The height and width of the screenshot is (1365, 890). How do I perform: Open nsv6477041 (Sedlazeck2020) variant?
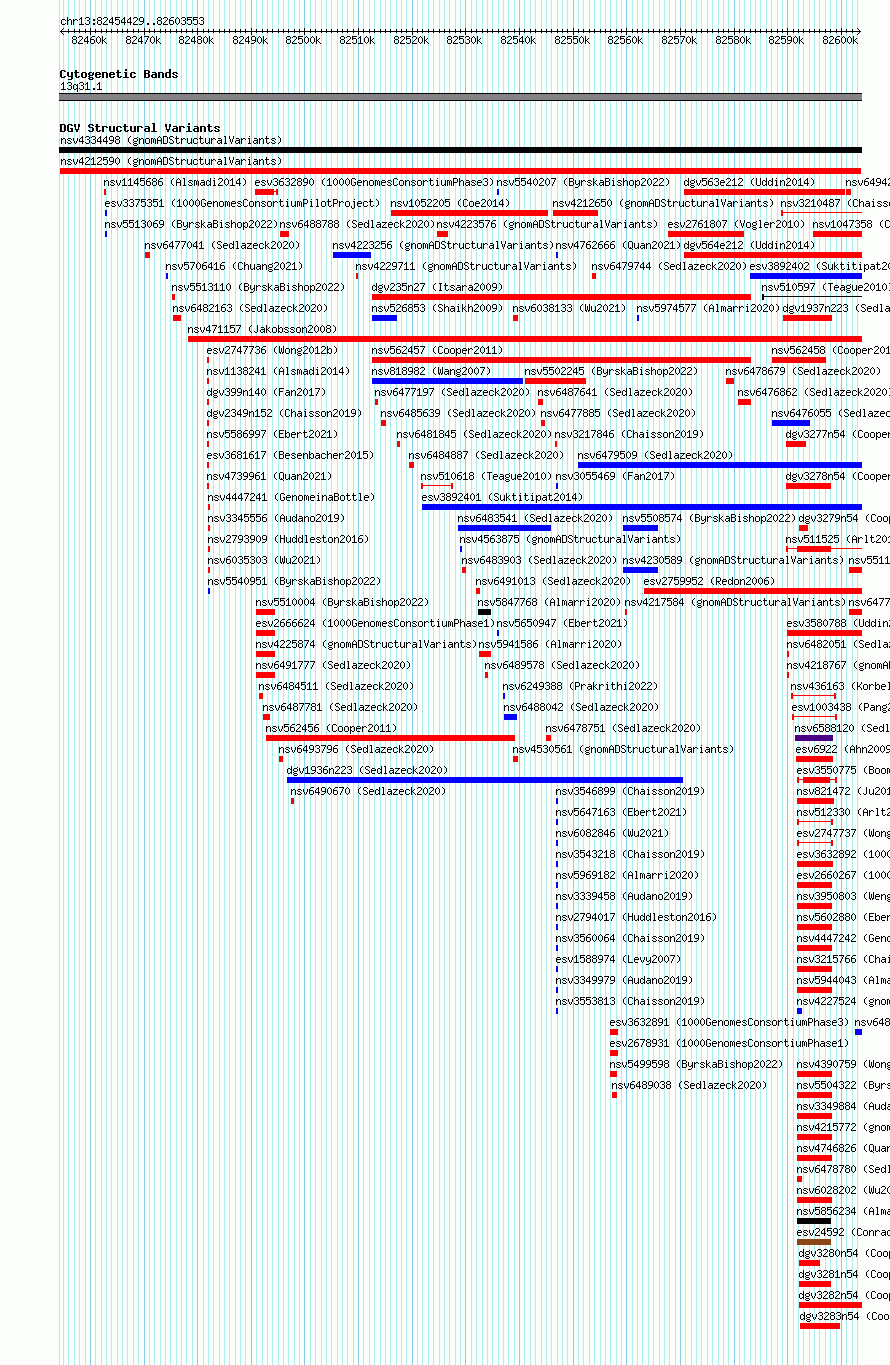point(221,245)
